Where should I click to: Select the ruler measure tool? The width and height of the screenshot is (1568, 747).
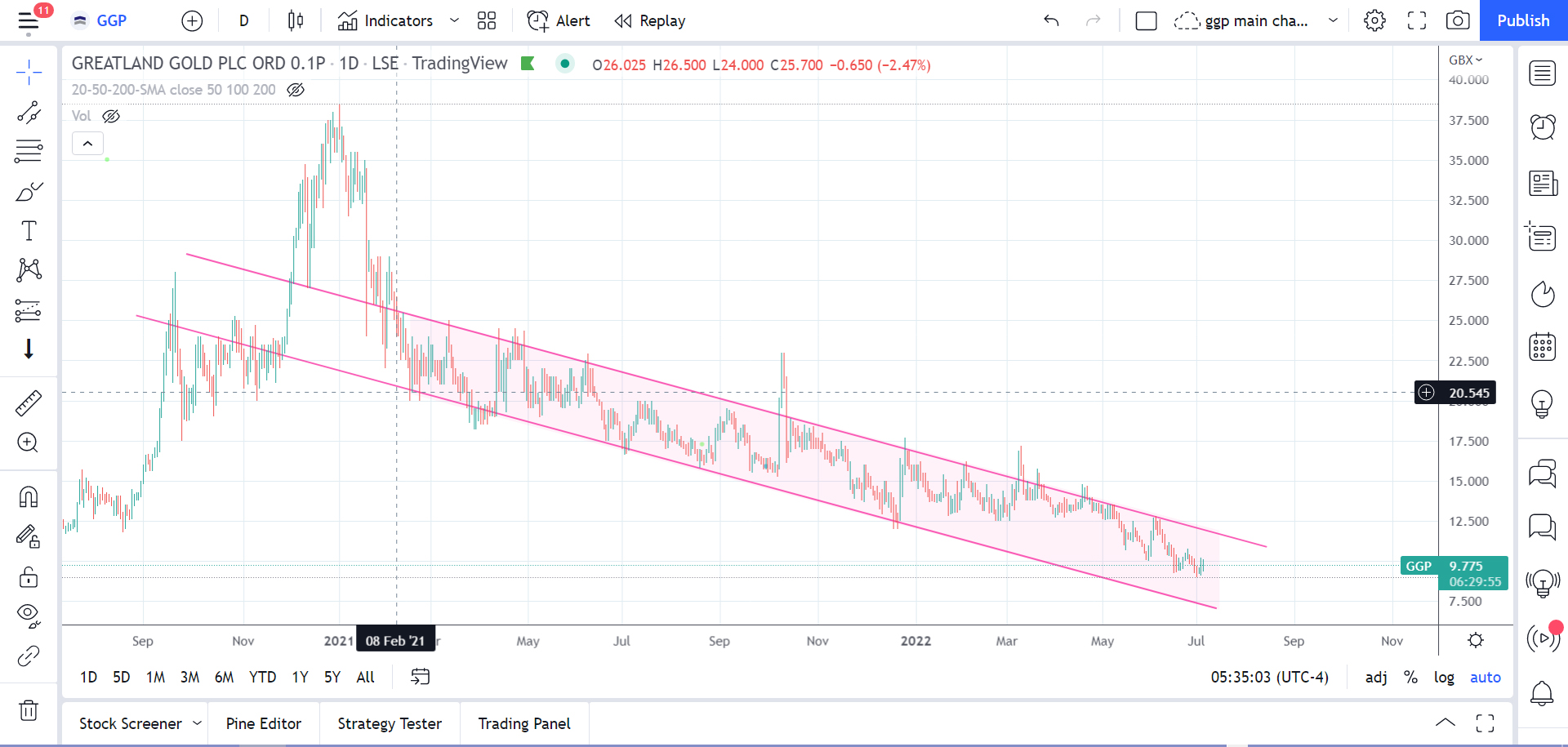(x=29, y=403)
